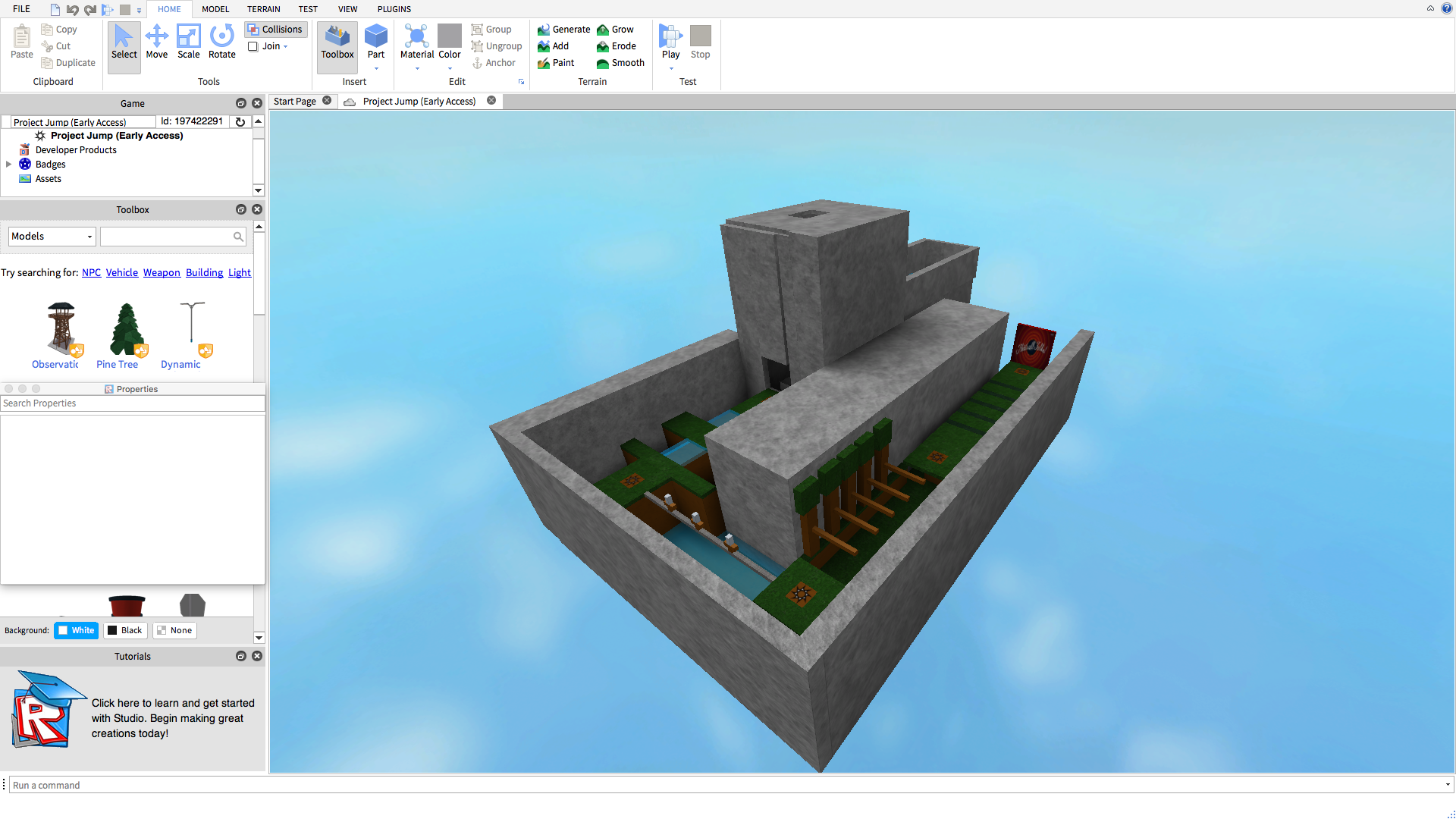This screenshot has height=819, width=1456.
Task: Select the Move tool
Action: (156, 42)
